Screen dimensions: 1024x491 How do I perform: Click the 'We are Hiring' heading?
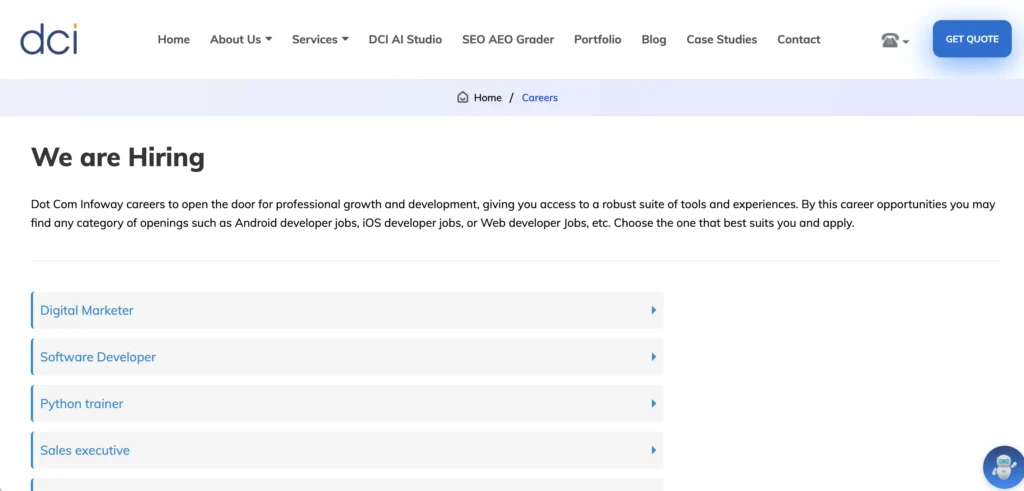tap(118, 157)
